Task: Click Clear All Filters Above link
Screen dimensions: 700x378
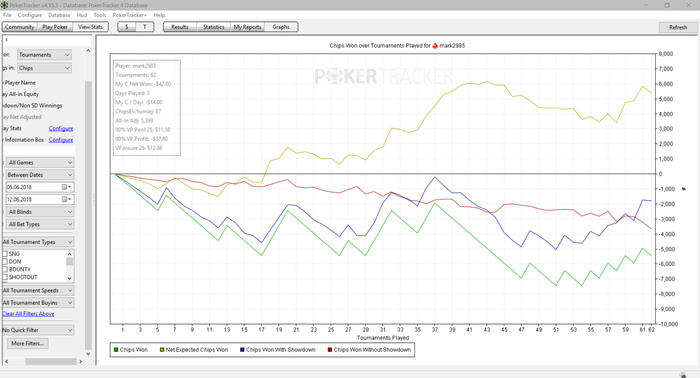Action: (x=28, y=314)
